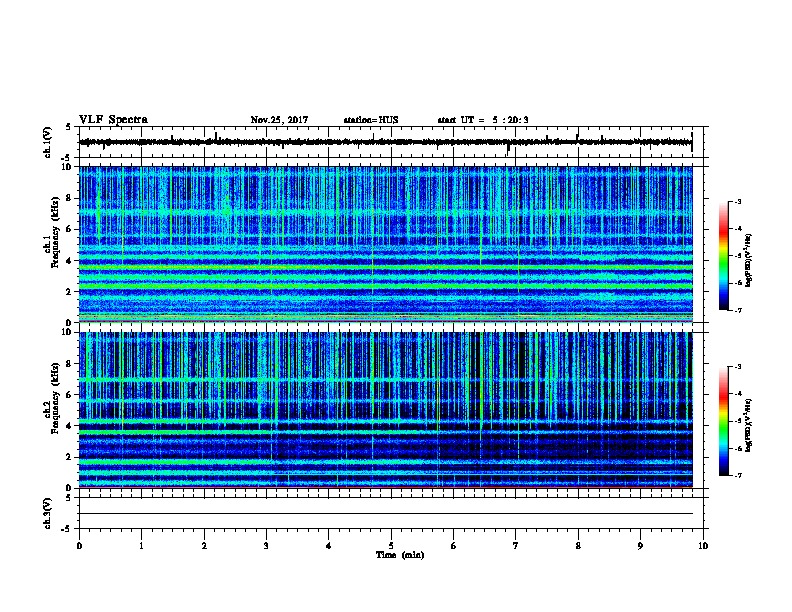792x612 pixels.
Task: Click the ch.2 color bar log(PSD) label
Action: pos(748,425)
